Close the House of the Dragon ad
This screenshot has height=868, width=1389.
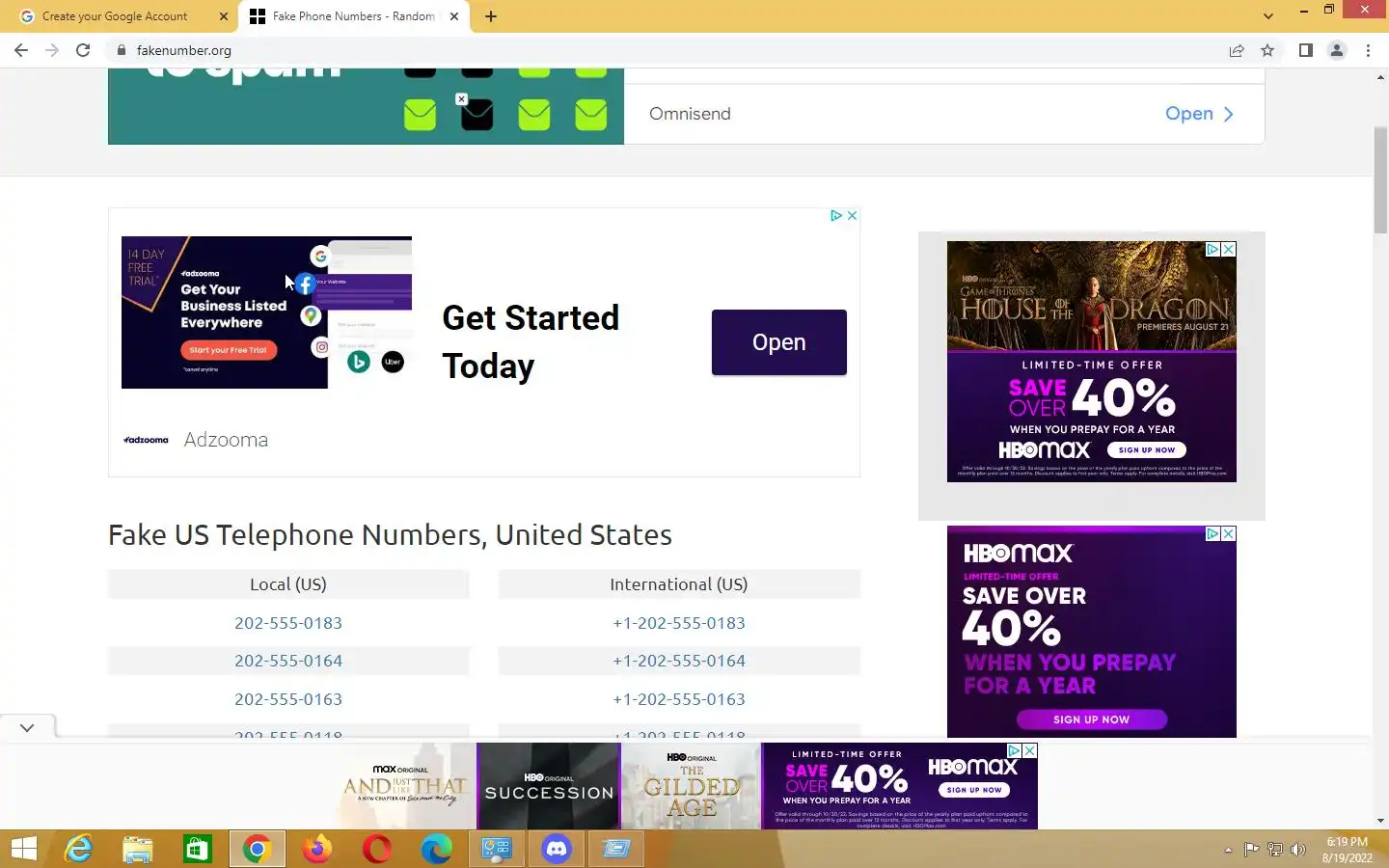coord(1229,249)
